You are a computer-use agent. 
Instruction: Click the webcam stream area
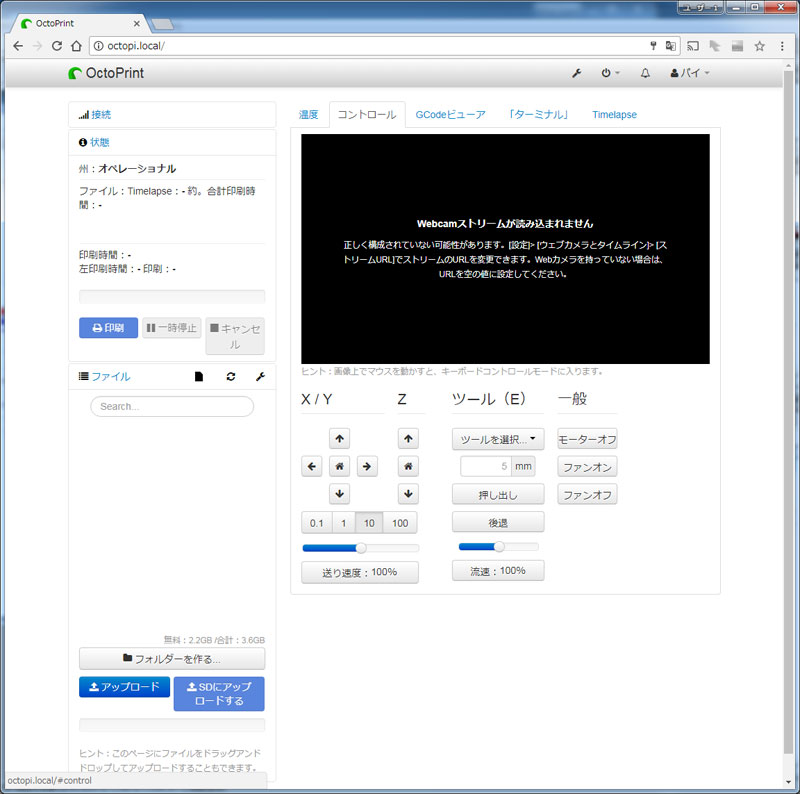[505, 249]
